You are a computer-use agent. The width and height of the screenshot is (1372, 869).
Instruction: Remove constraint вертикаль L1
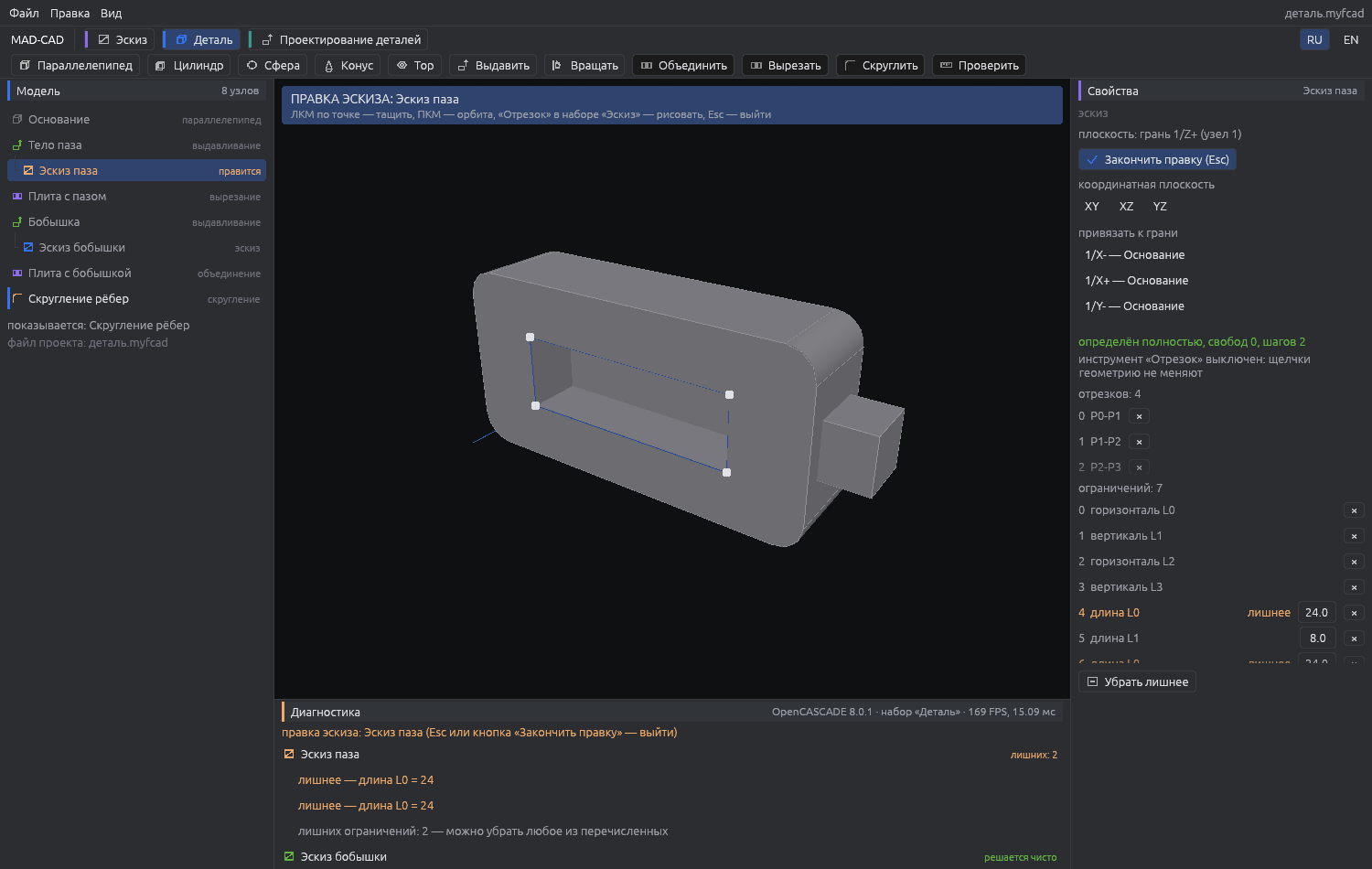tap(1354, 536)
